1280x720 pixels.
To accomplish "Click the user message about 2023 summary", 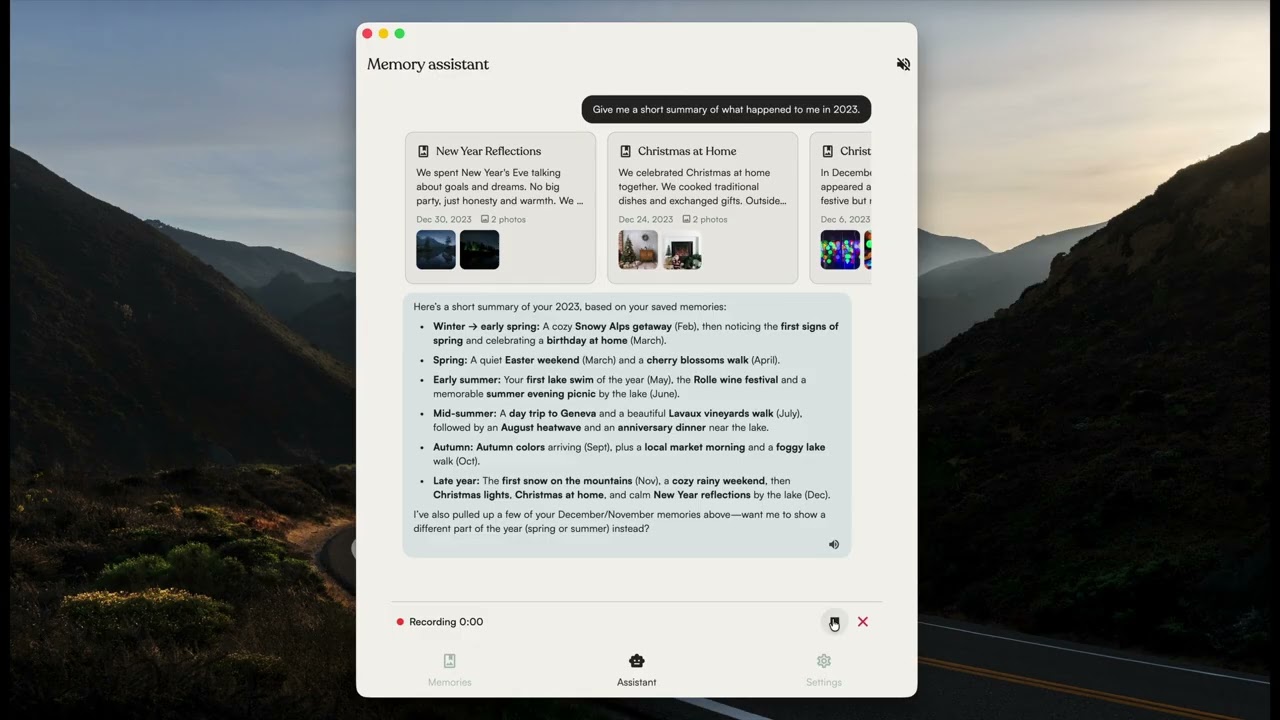I will tap(726, 110).
